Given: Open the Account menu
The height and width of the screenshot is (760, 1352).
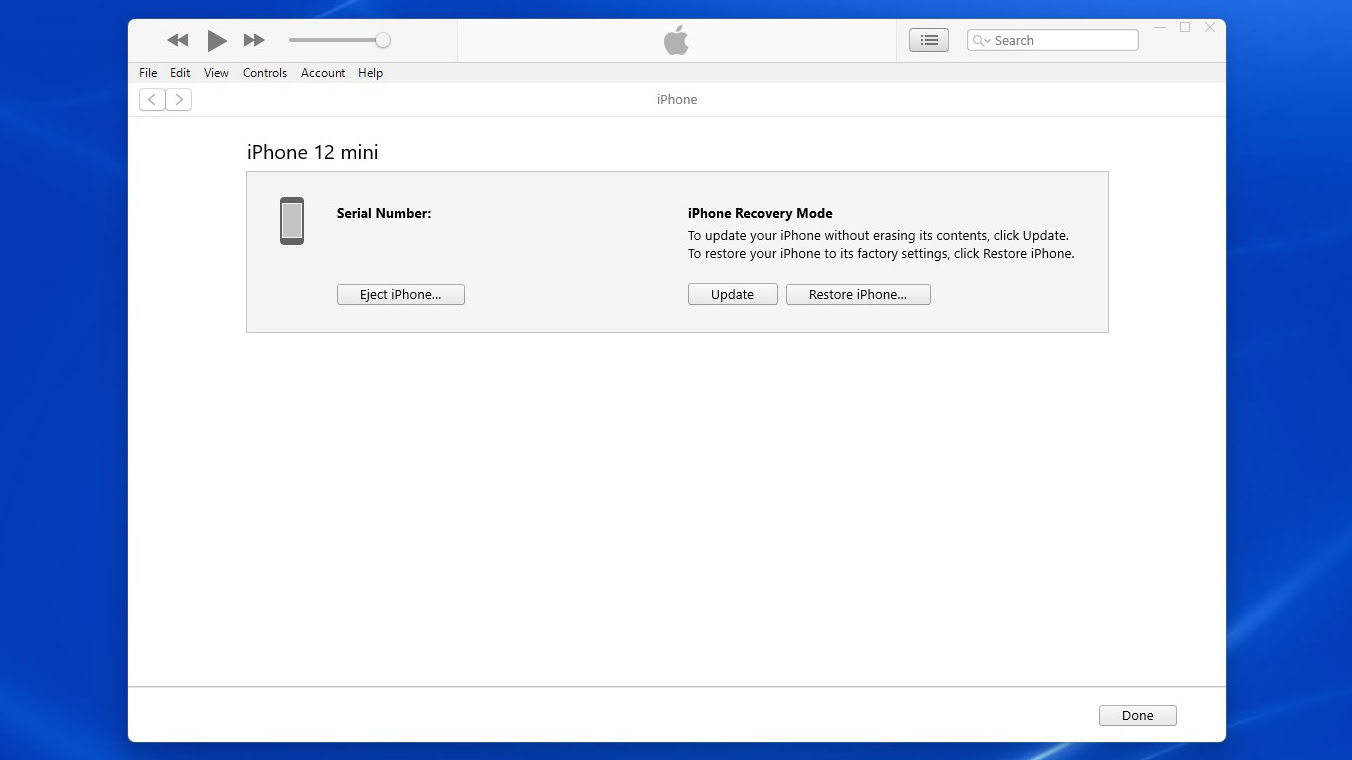Looking at the screenshot, I should coord(323,73).
